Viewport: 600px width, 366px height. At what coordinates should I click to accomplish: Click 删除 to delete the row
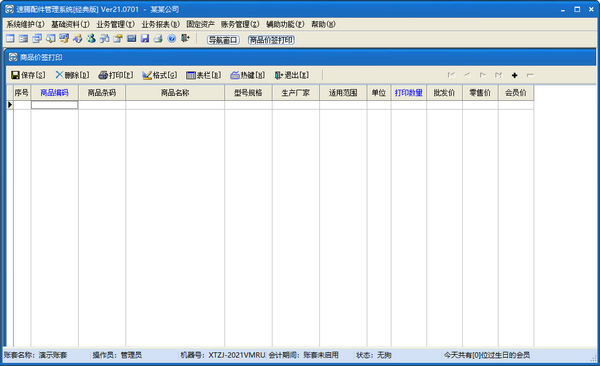coord(72,75)
